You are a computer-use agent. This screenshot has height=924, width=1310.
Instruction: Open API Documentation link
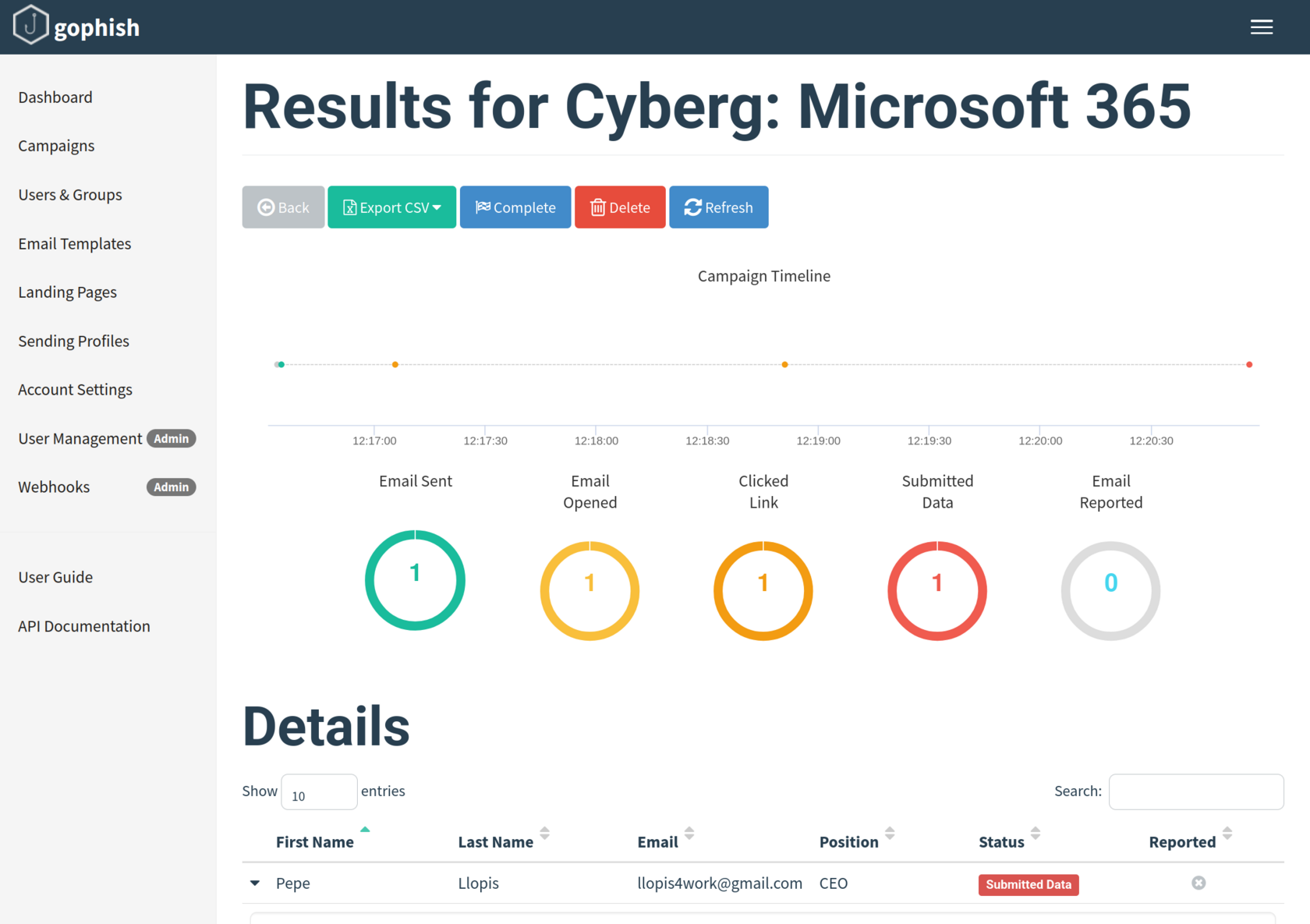coord(84,626)
